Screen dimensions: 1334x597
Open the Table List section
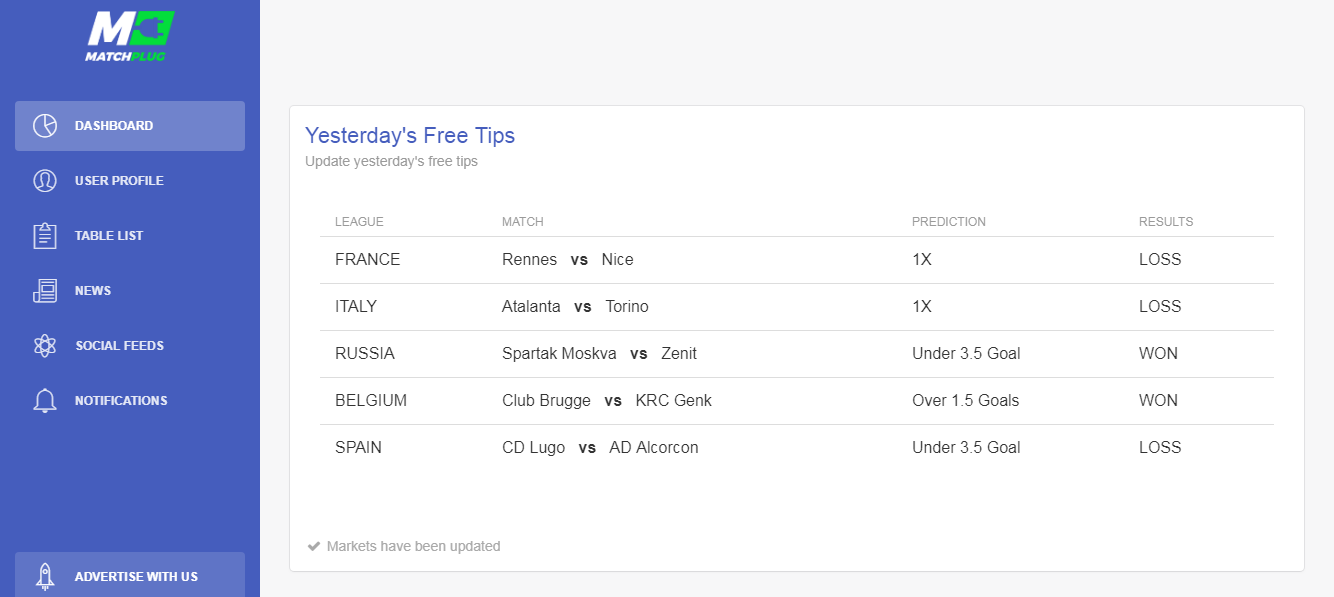tap(109, 236)
